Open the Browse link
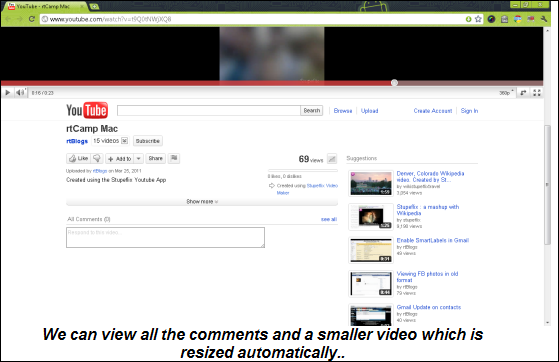 click(343, 111)
